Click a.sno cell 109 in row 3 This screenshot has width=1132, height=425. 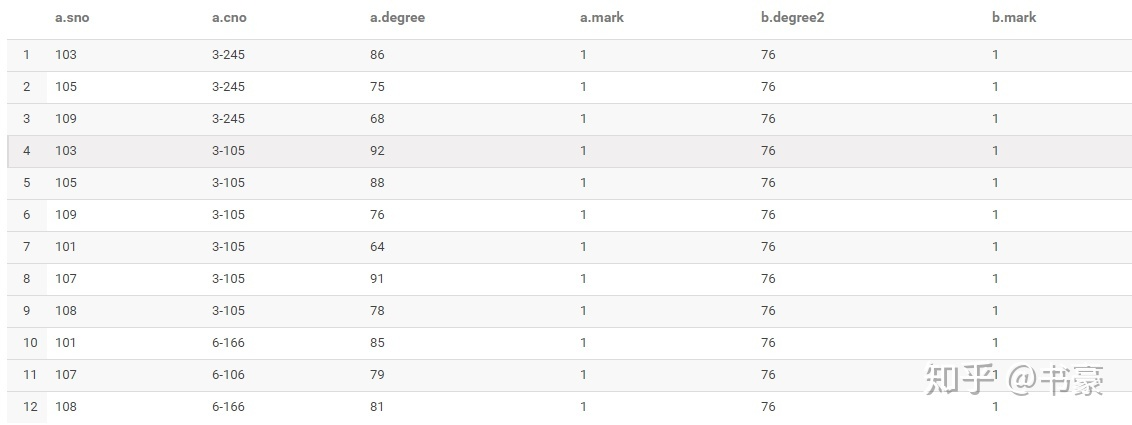click(66, 118)
